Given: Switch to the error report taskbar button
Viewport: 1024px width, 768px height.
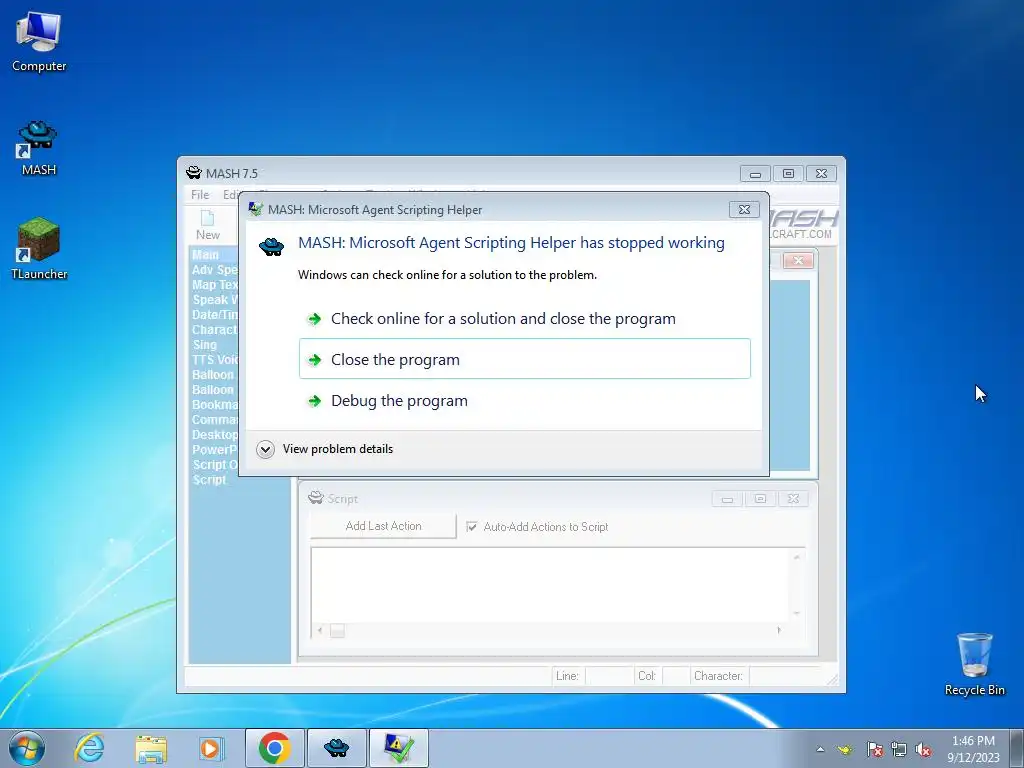Looking at the screenshot, I should pos(398,748).
